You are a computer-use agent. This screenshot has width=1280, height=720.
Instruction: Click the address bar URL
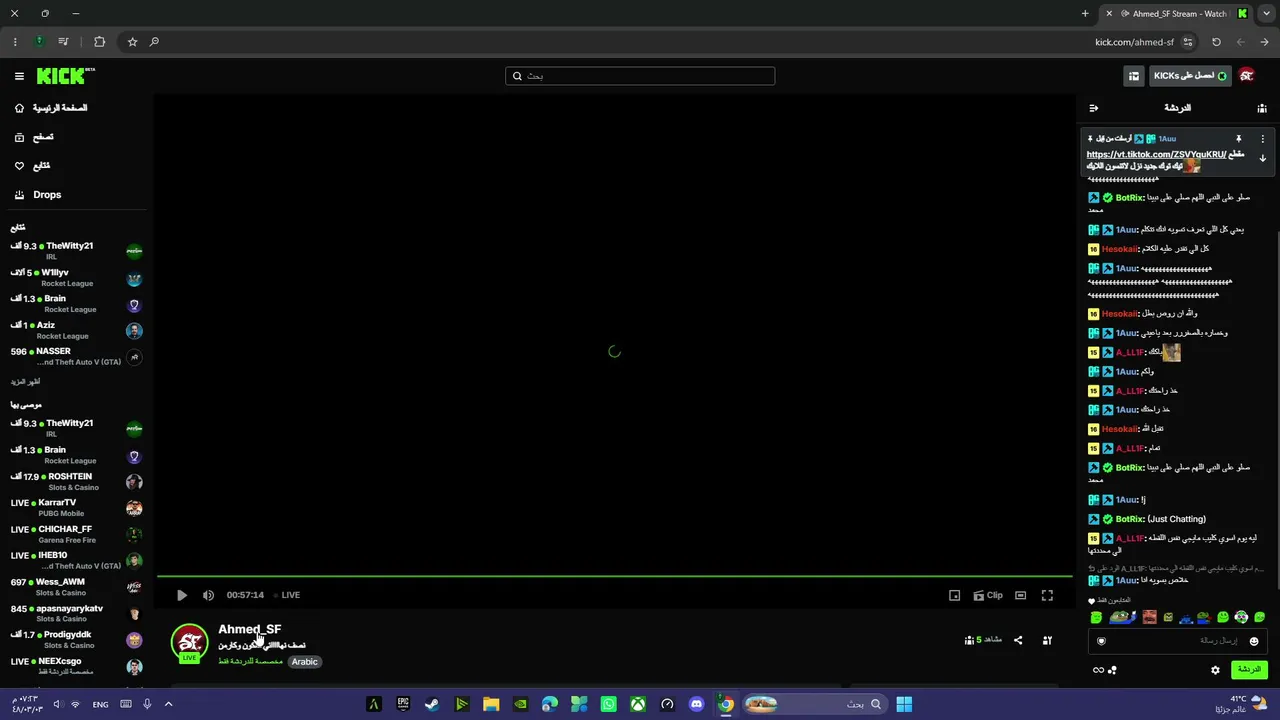pyautogui.click(x=1134, y=42)
